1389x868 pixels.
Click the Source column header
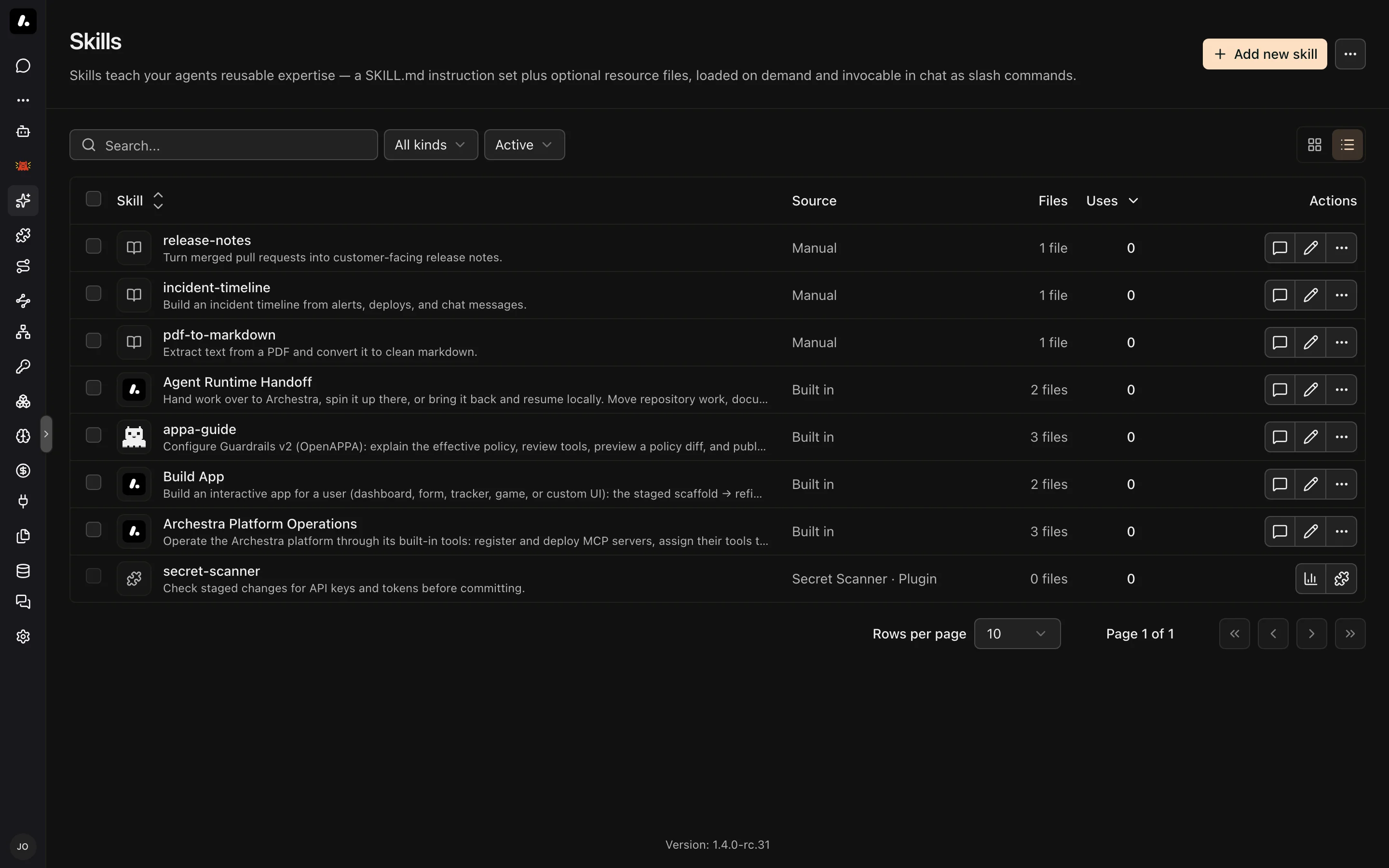click(x=814, y=200)
